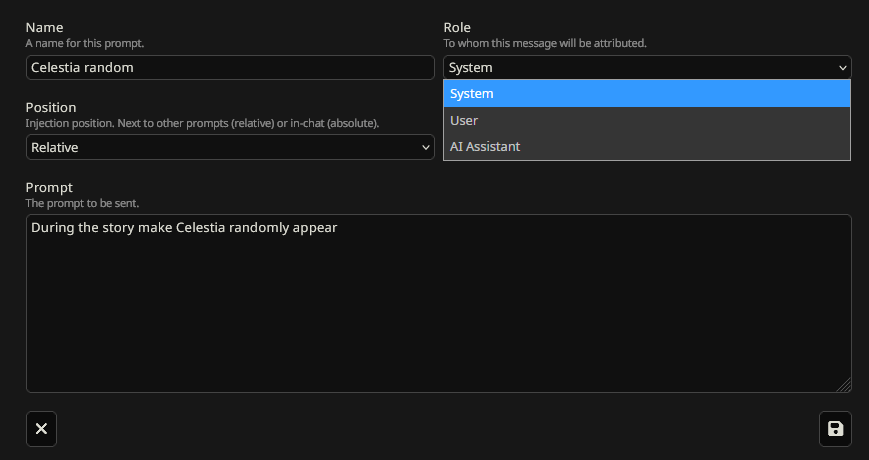
Task: Click the Role field label
Action: click(457, 27)
